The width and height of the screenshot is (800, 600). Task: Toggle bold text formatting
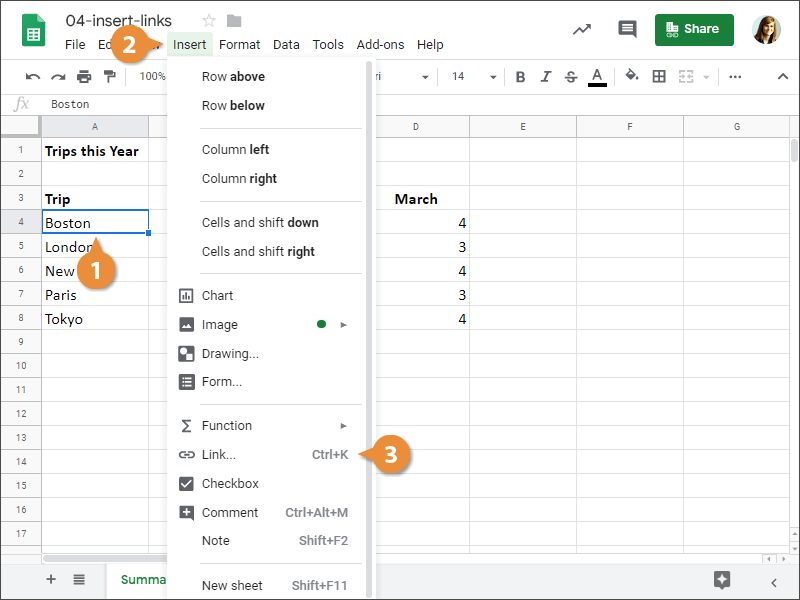[520, 77]
